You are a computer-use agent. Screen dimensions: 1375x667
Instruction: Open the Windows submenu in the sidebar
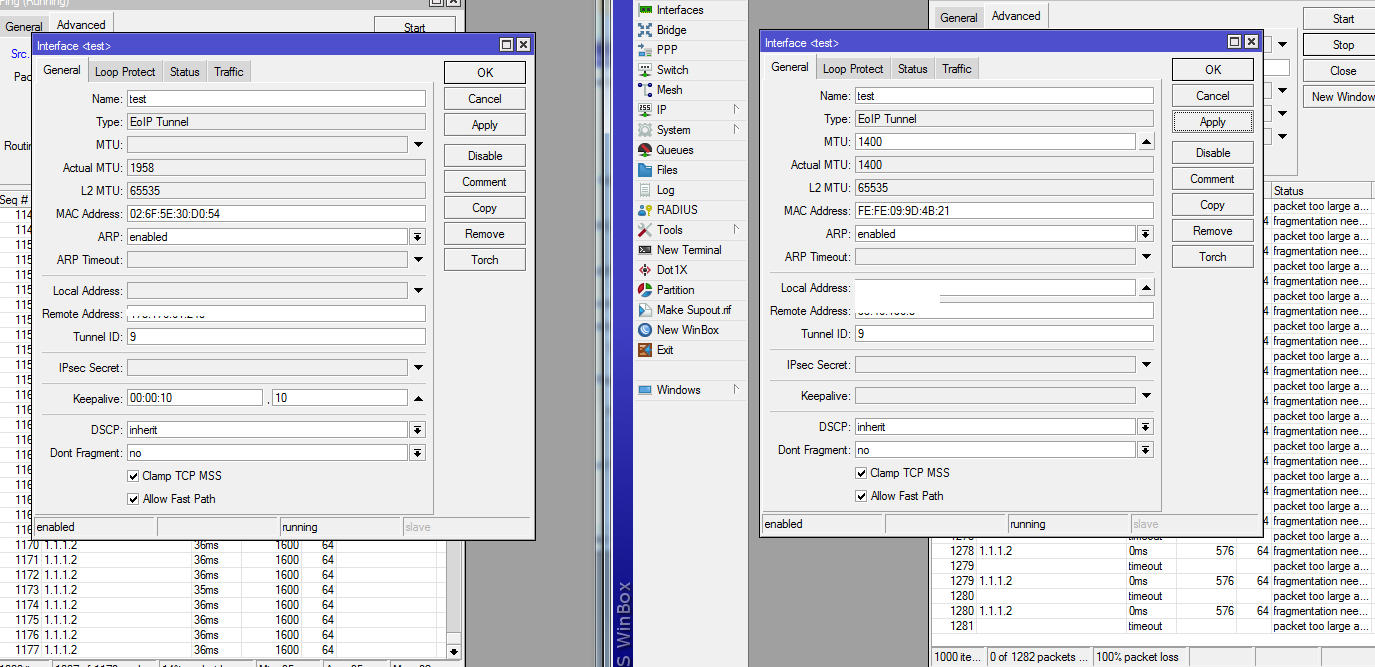click(x=690, y=390)
